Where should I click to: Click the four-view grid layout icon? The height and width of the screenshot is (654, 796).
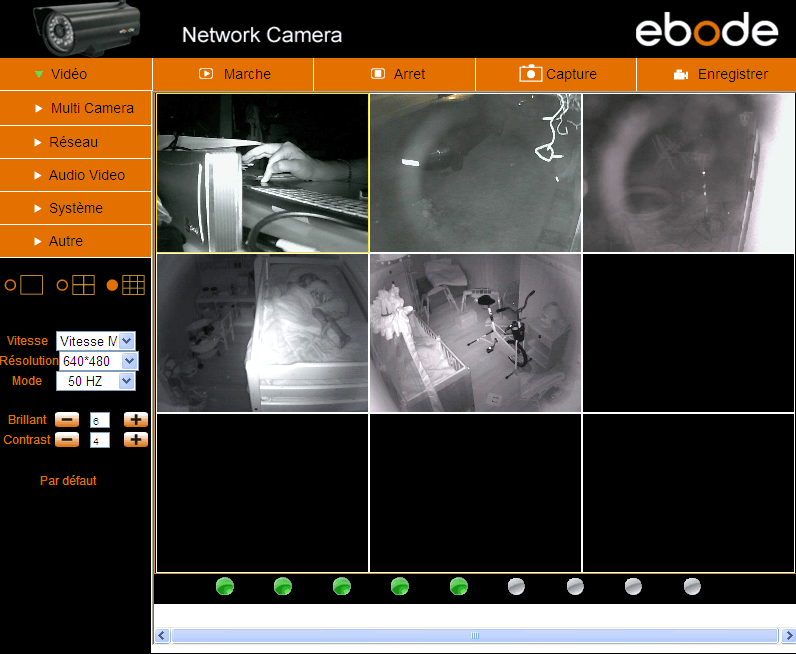pos(83,285)
